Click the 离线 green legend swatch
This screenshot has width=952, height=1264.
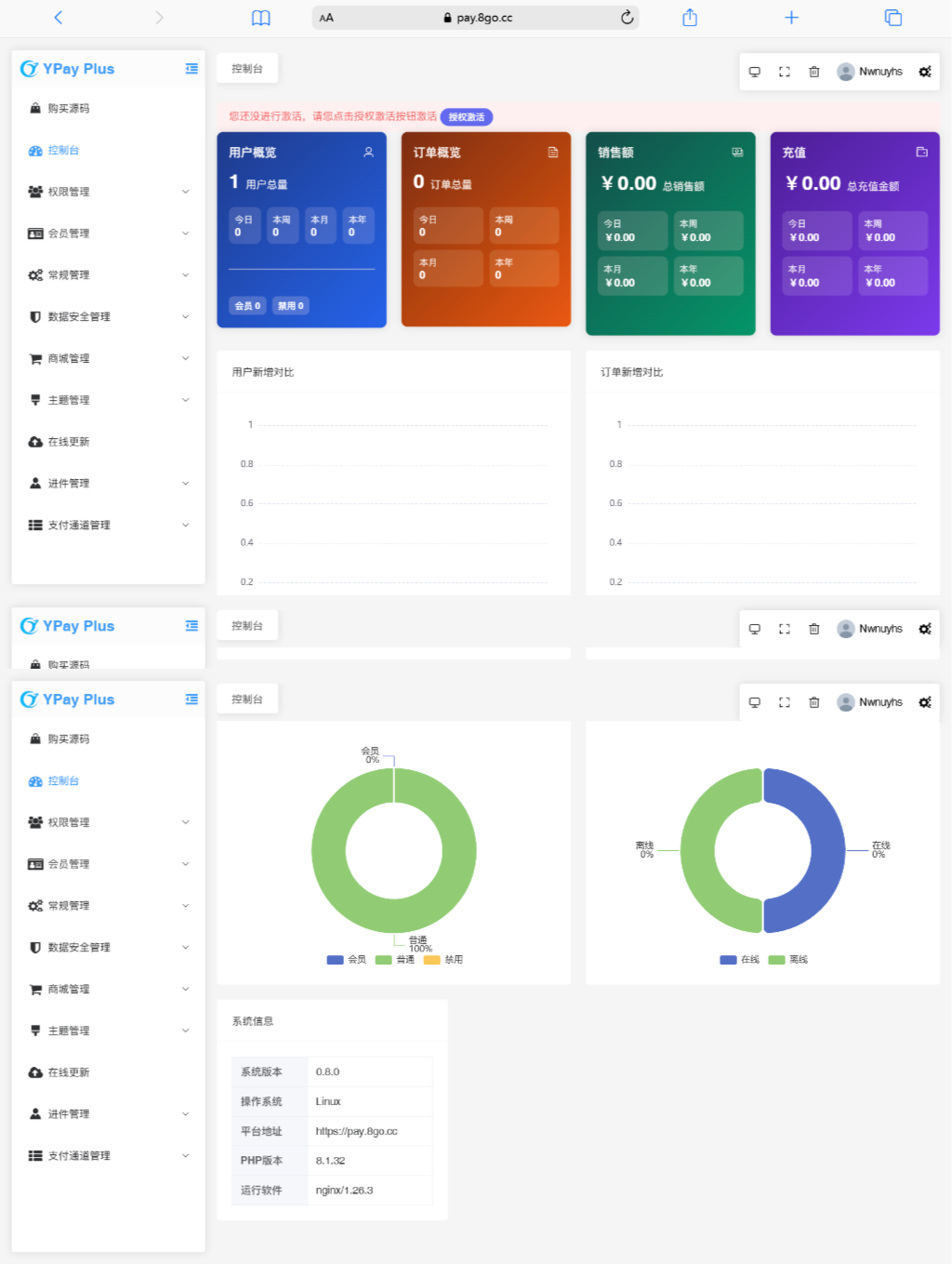tap(776, 960)
